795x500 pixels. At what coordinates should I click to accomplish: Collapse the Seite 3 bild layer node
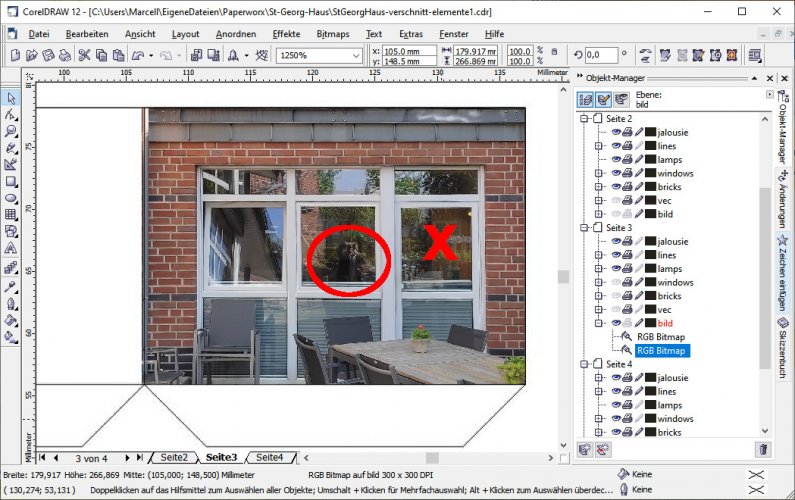[x=598, y=323]
